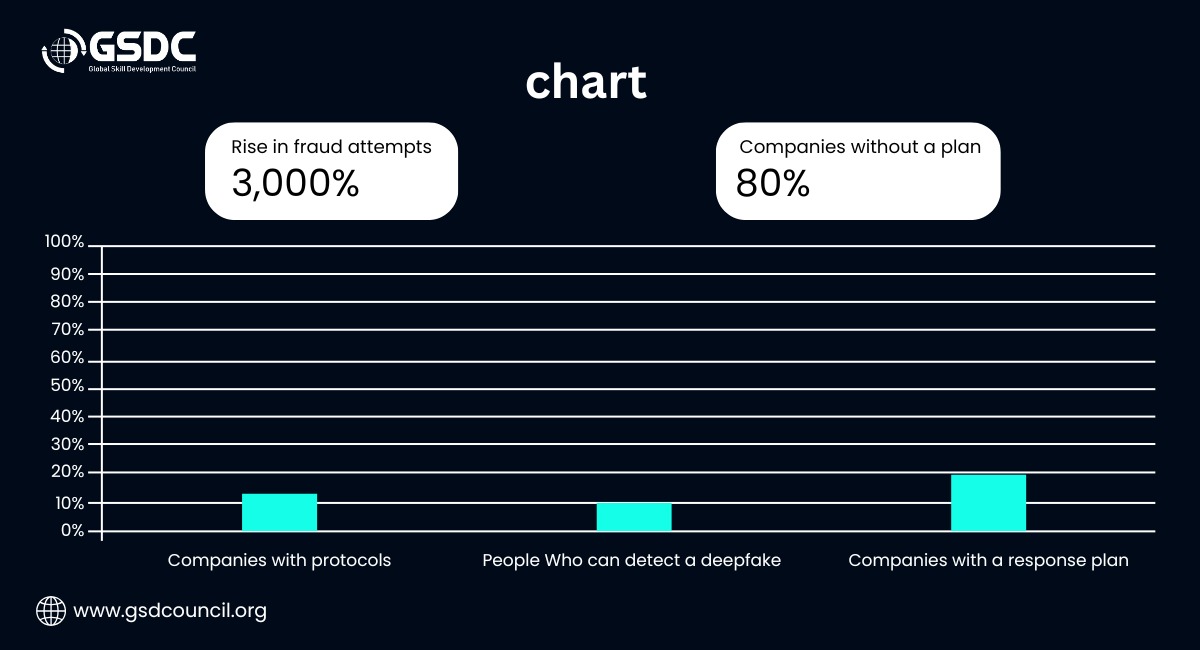Screen dimensions: 1200x650
Task: Select People Who can detect a deepfake label
Action: coord(631,560)
